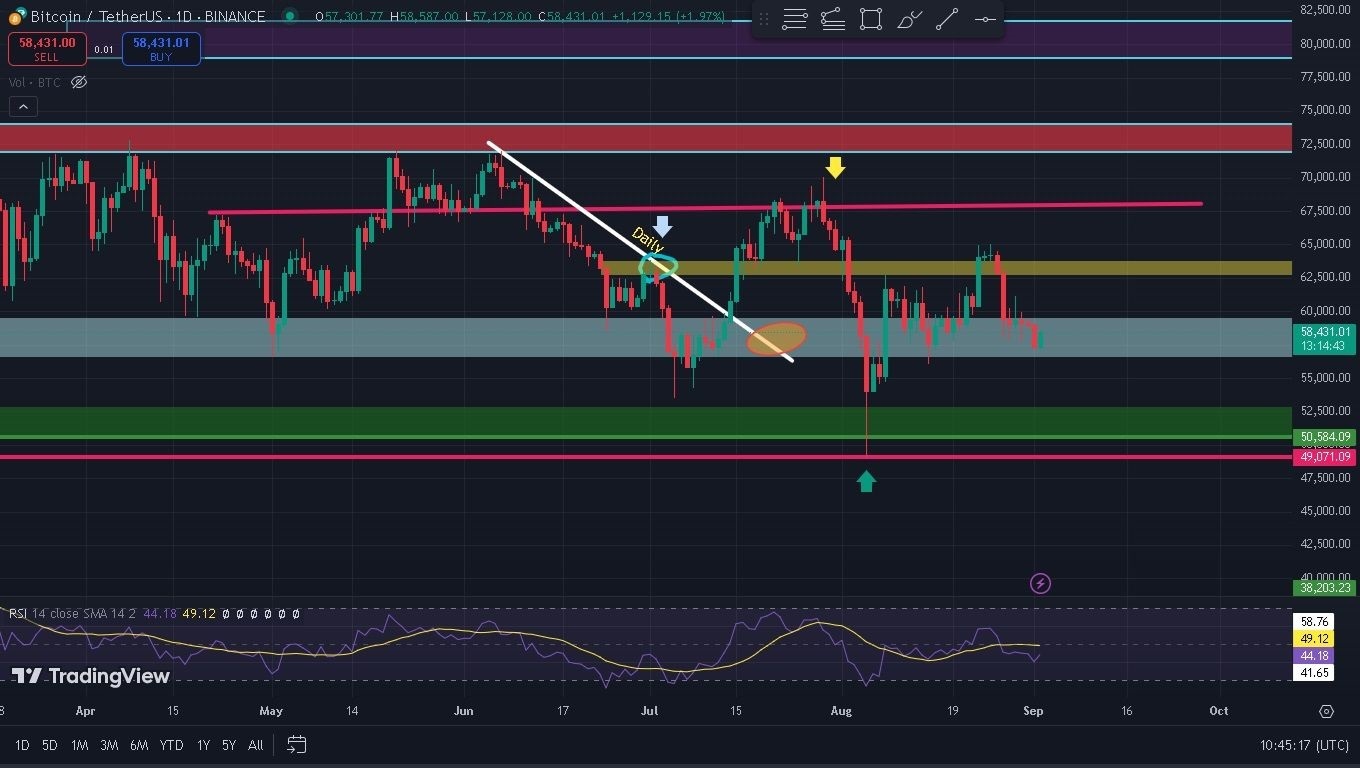
Task: Select the green up arrow drawing
Action: click(x=866, y=481)
